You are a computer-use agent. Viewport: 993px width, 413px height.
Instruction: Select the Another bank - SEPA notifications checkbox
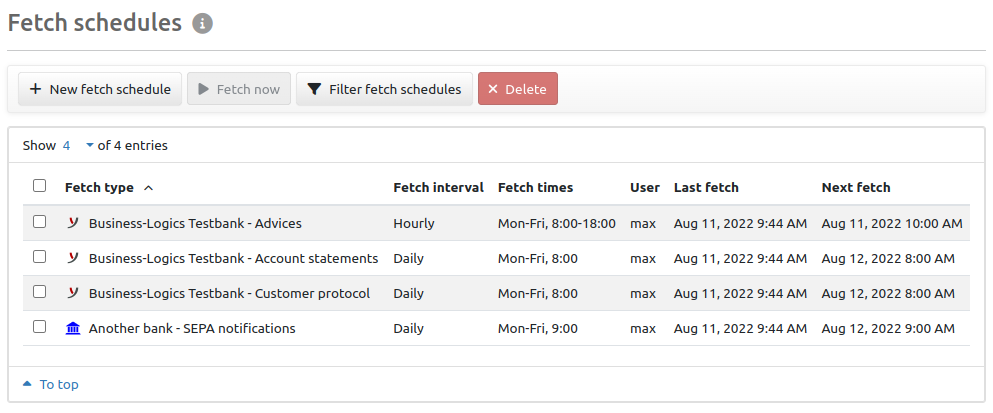click(39, 327)
